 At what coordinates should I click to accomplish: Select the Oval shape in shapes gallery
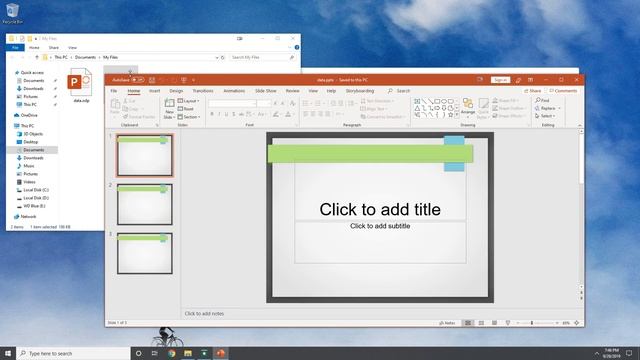[444, 101]
